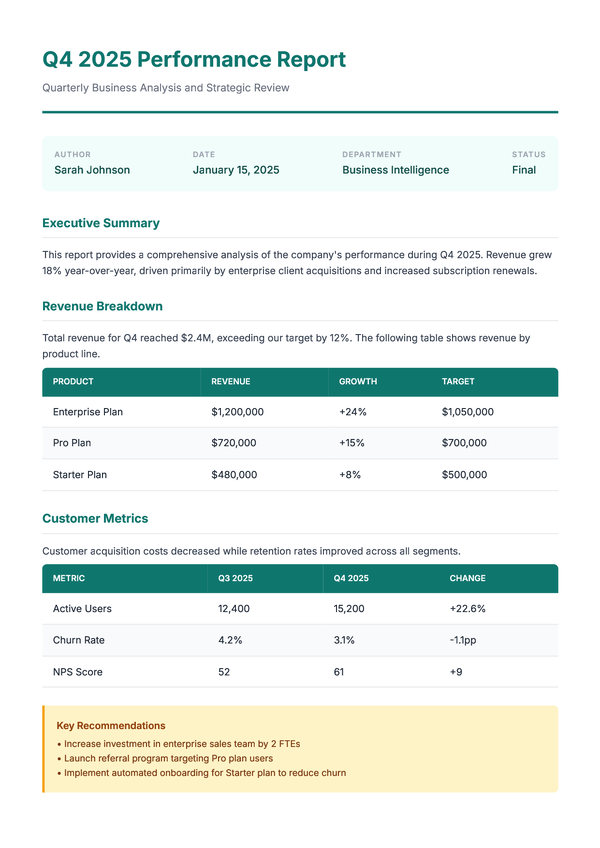The height and width of the screenshot is (848, 600).
Task: Click the Final status value
Action: (x=524, y=170)
